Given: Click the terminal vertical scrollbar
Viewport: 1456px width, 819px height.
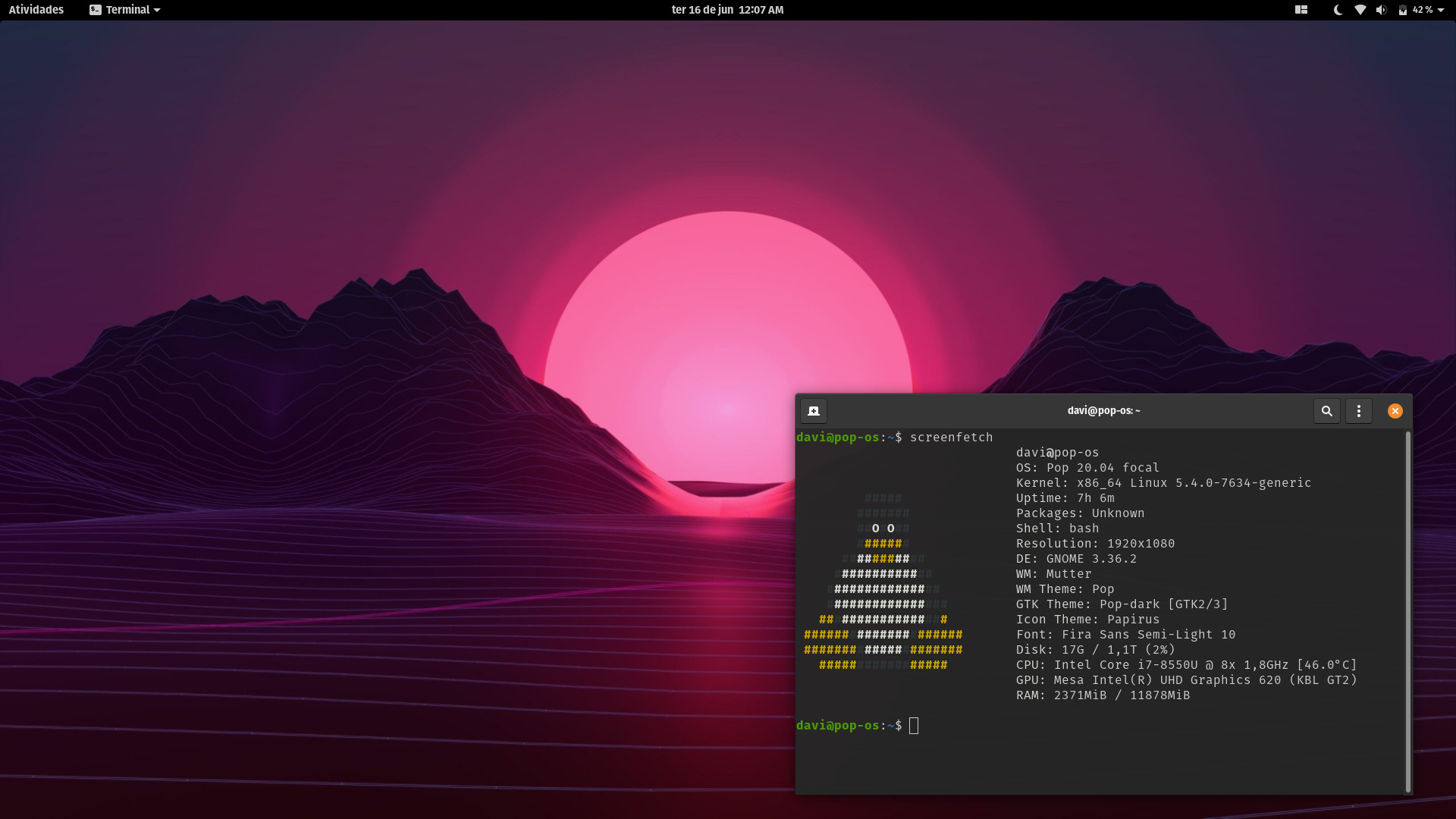Looking at the screenshot, I should [x=1408, y=611].
